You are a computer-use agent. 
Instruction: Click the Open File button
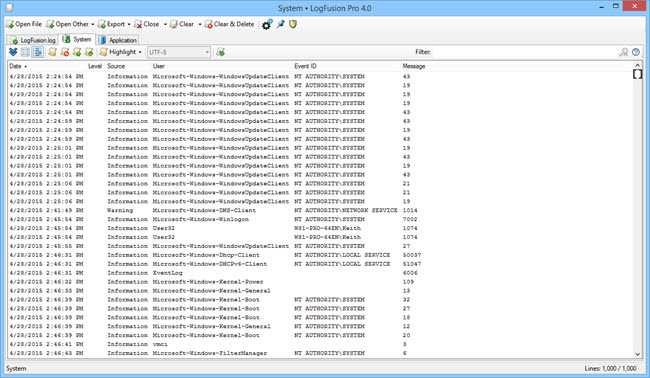24,24
